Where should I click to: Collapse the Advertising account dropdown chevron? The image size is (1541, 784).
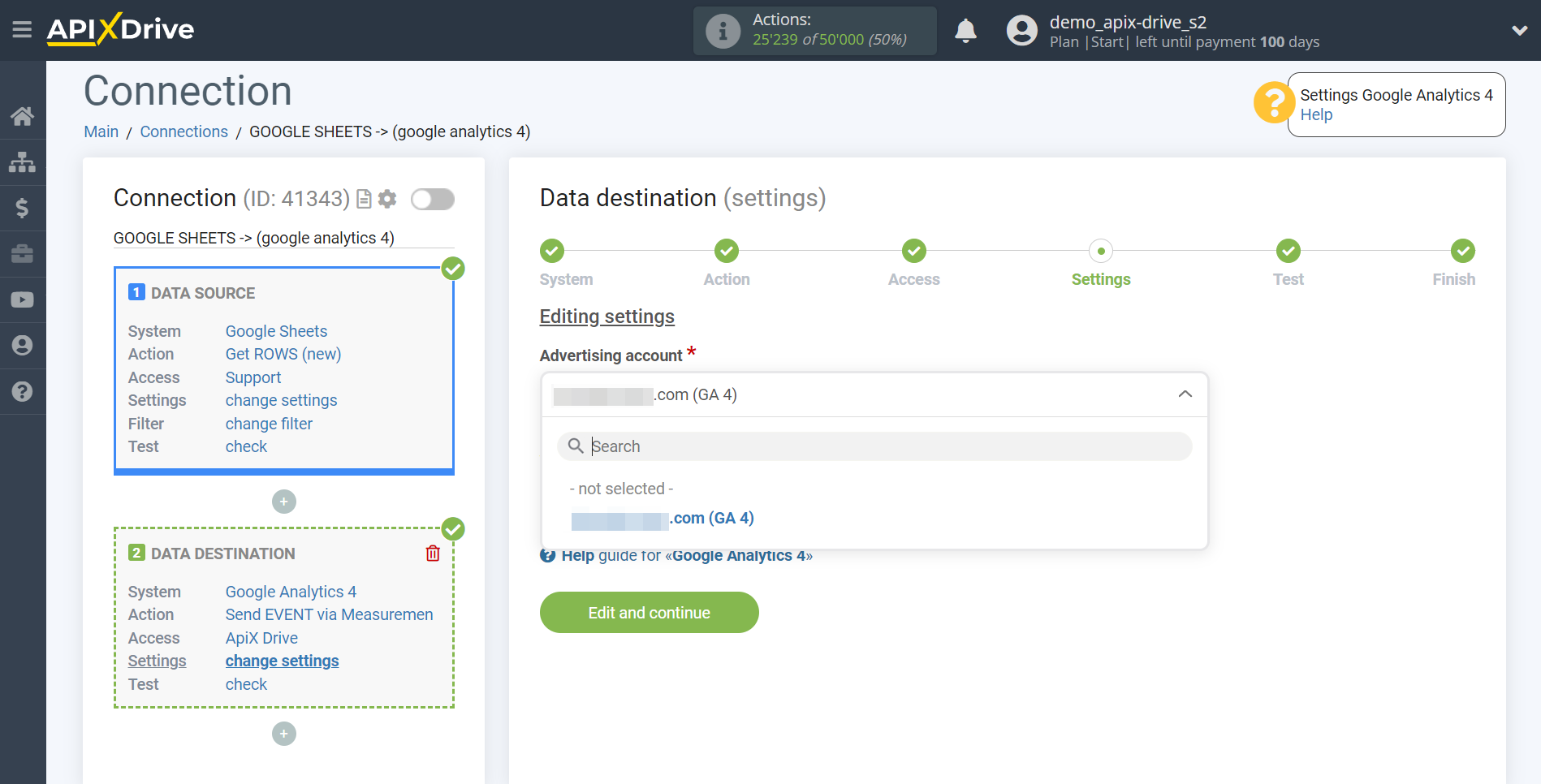tap(1185, 394)
